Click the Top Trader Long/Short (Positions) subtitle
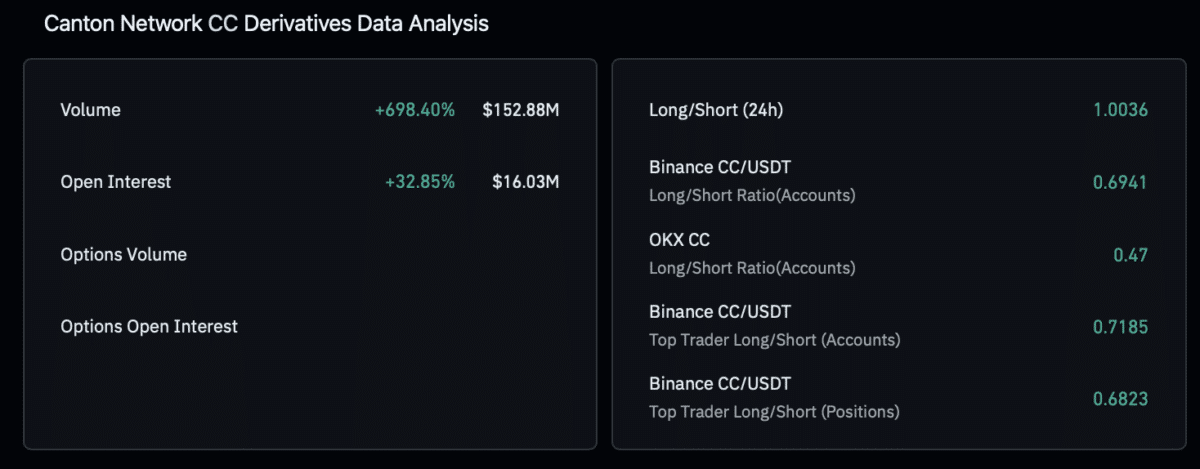The height and width of the screenshot is (469, 1200). [x=774, y=412]
